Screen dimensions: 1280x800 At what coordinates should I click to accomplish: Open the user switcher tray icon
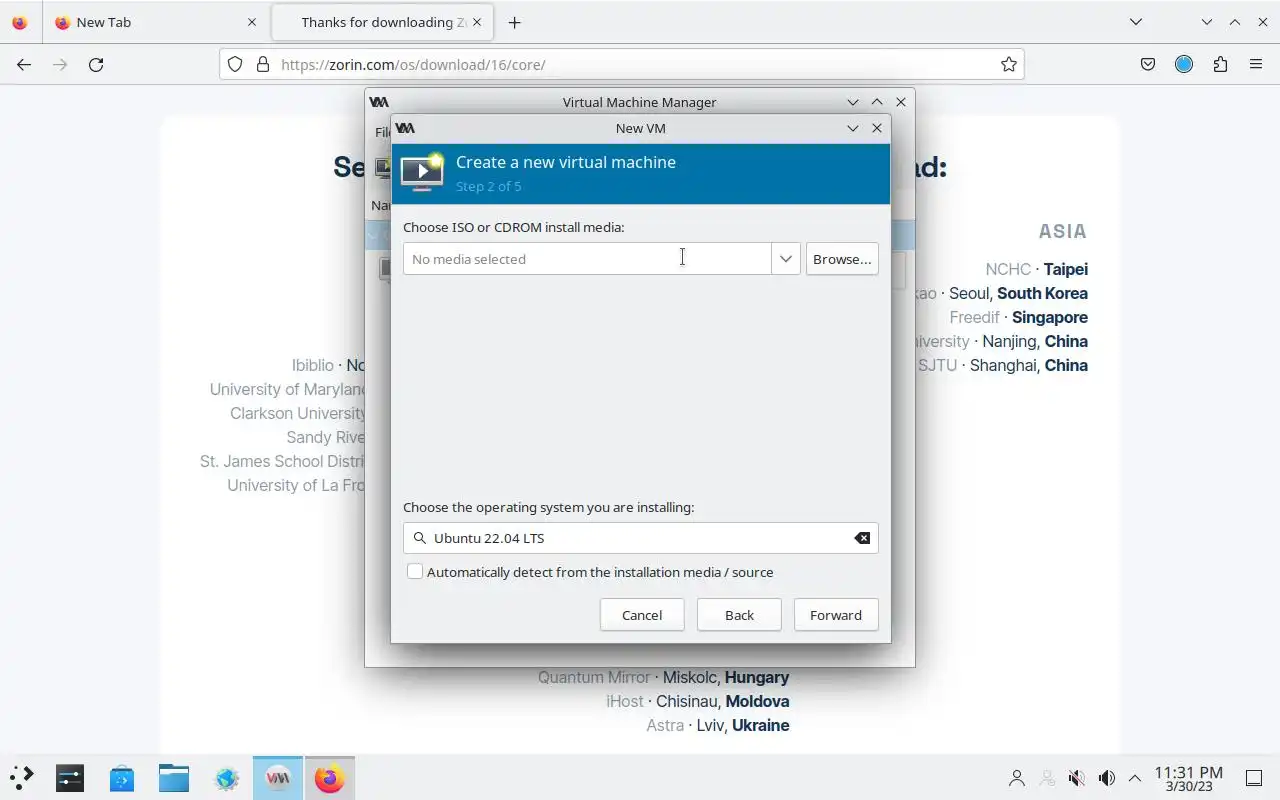tap(1017, 778)
